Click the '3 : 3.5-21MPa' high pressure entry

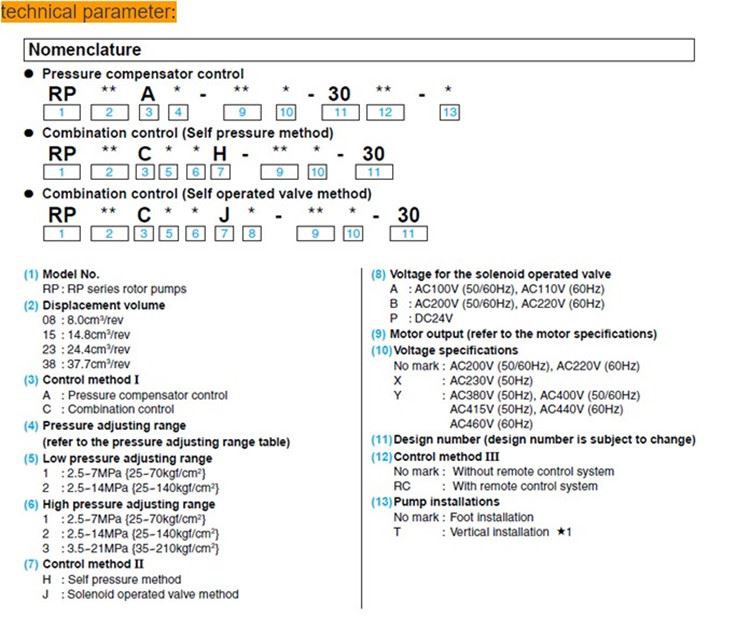coord(130,548)
